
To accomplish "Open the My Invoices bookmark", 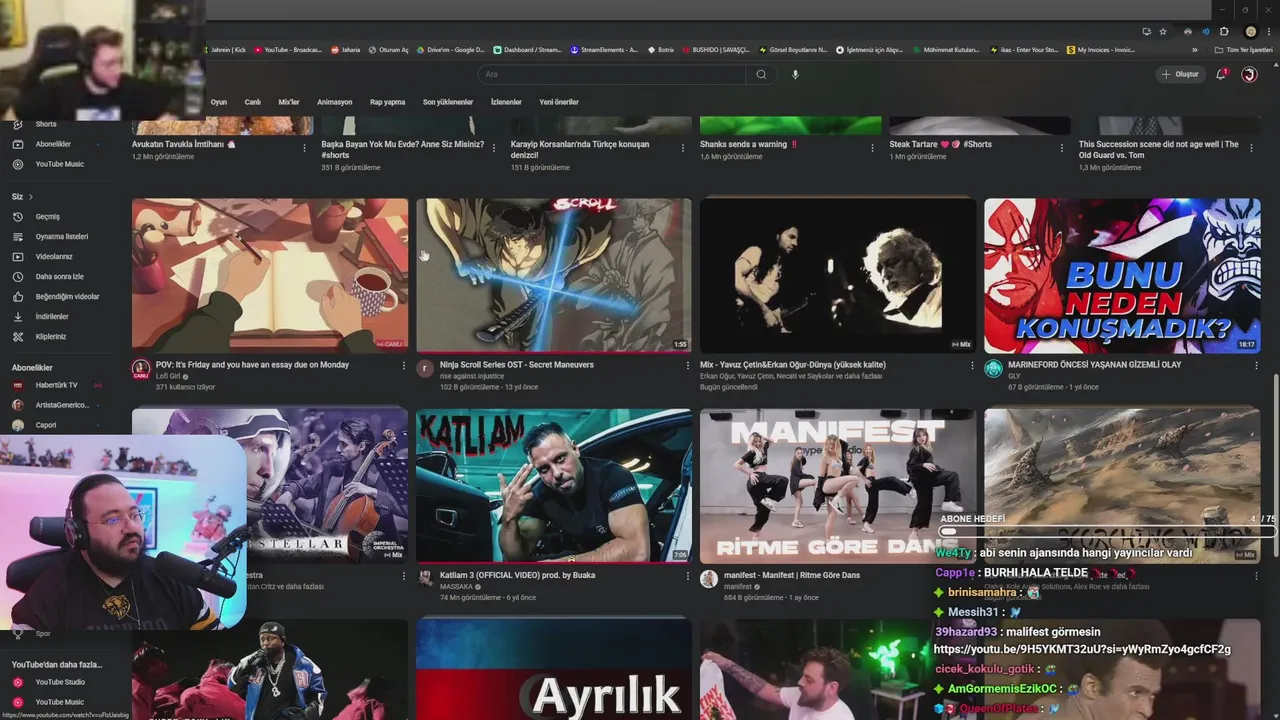I will tap(1101, 49).
